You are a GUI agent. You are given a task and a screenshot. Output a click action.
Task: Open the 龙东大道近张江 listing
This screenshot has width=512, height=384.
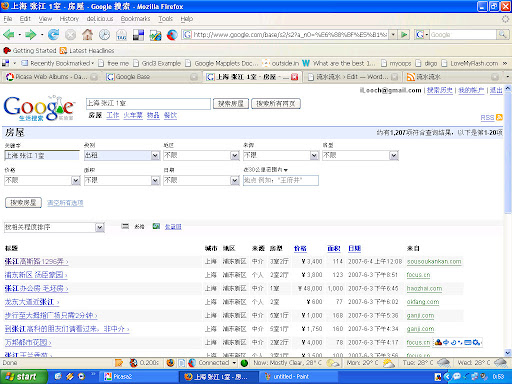pyautogui.click(x=32, y=302)
